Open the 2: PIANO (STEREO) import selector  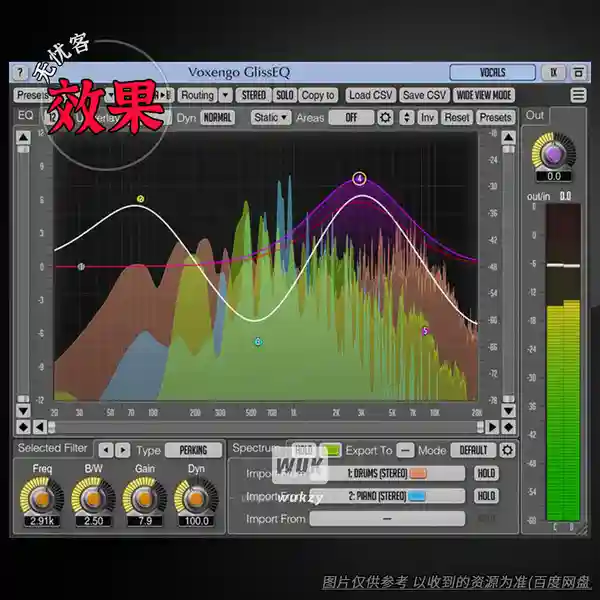point(387,496)
